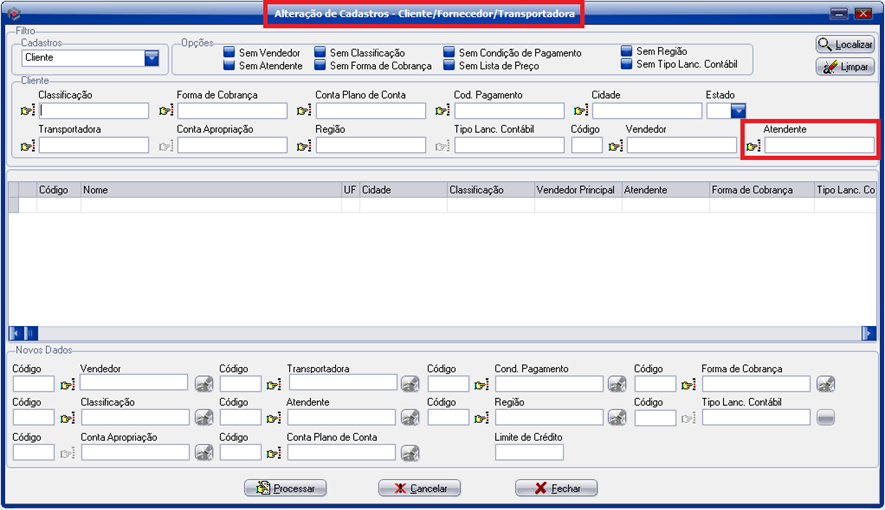This screenshot has width=885, height=510.
Task: Click the Localizar button
Action: [845, 45]
